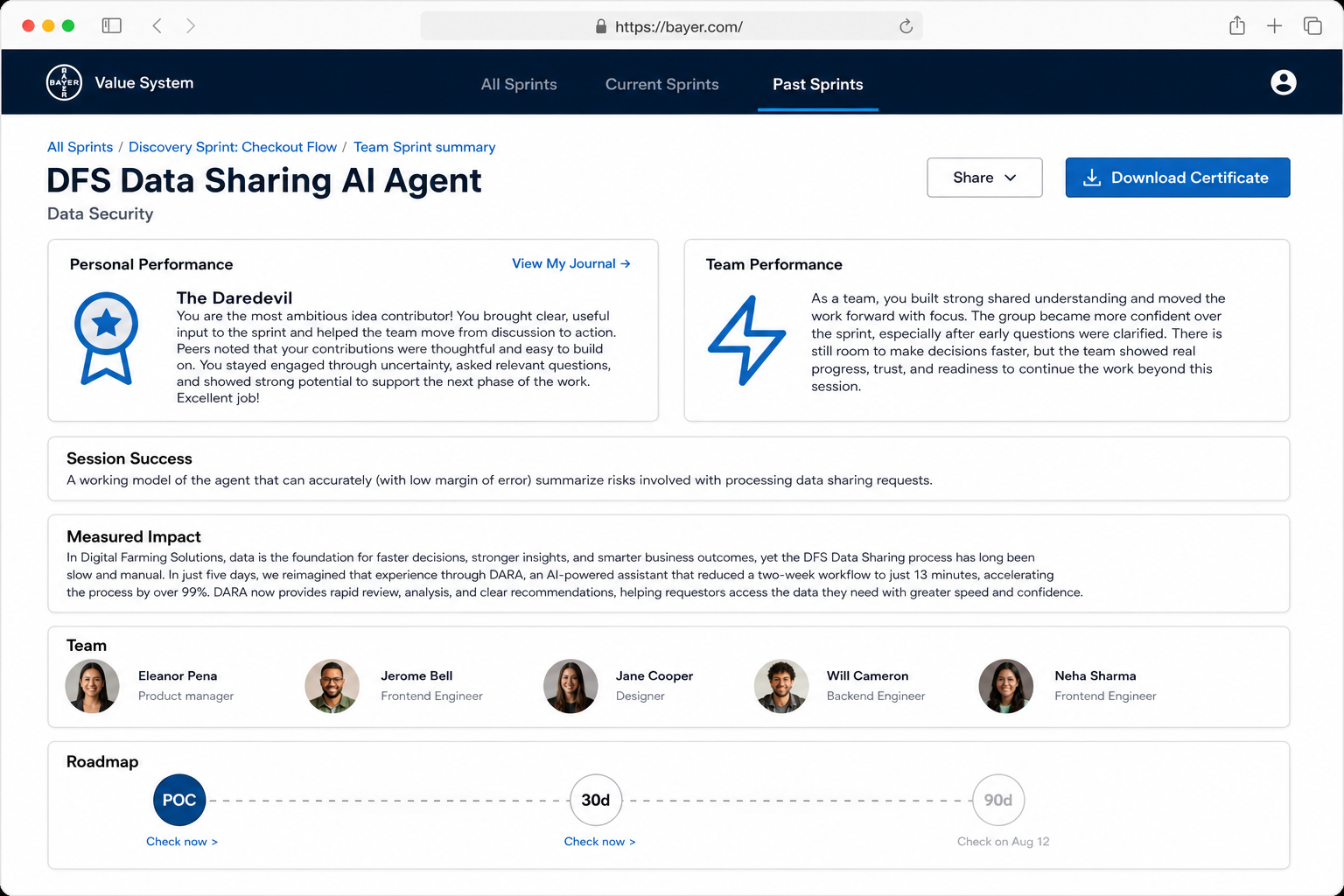
Task: Click Jane Cooper's avatar photo
Action: point(570,686)
